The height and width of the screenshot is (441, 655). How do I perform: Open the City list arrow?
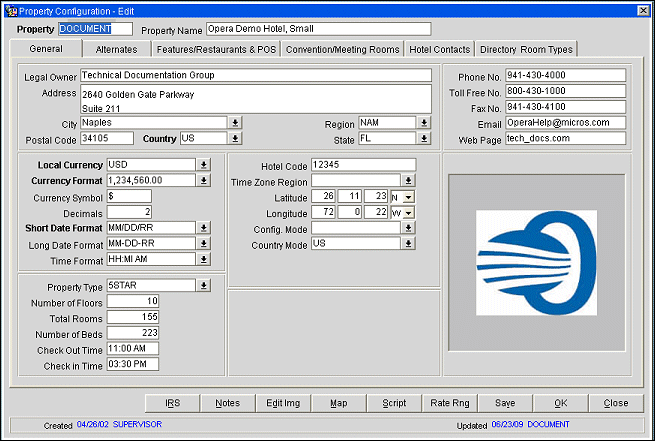point(235,123)
